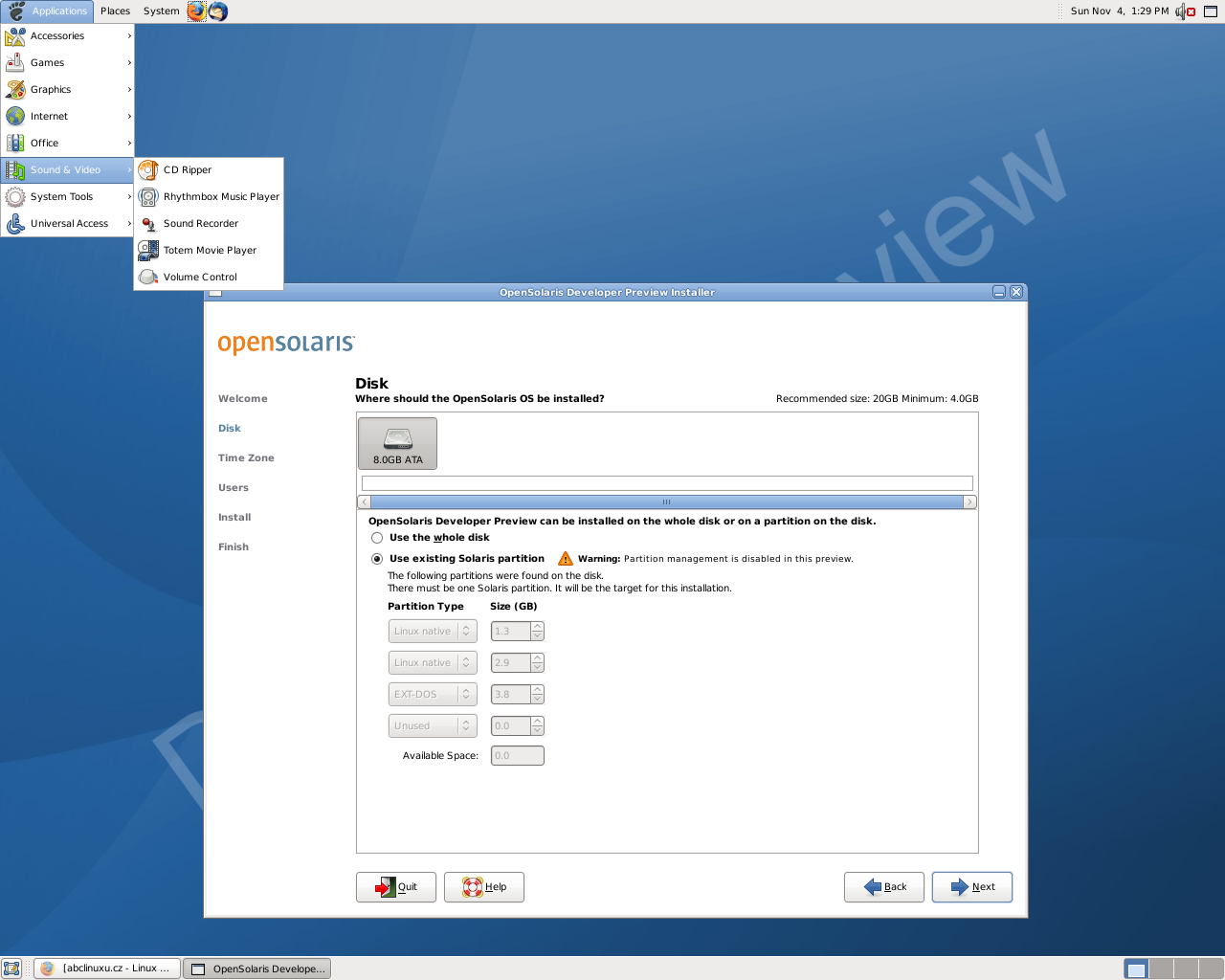The image size is (1225, 980).
Task: Click the Office category icon
Action: tap(15, 144)
